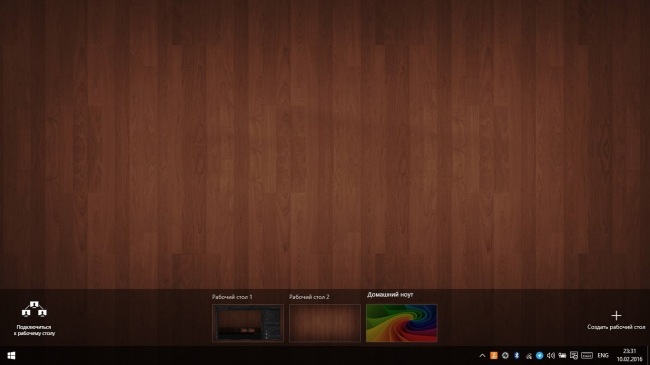Click the power battery tray icon
Image resolution: width=650 pixels, height=365 pixels.
(562, 355)
